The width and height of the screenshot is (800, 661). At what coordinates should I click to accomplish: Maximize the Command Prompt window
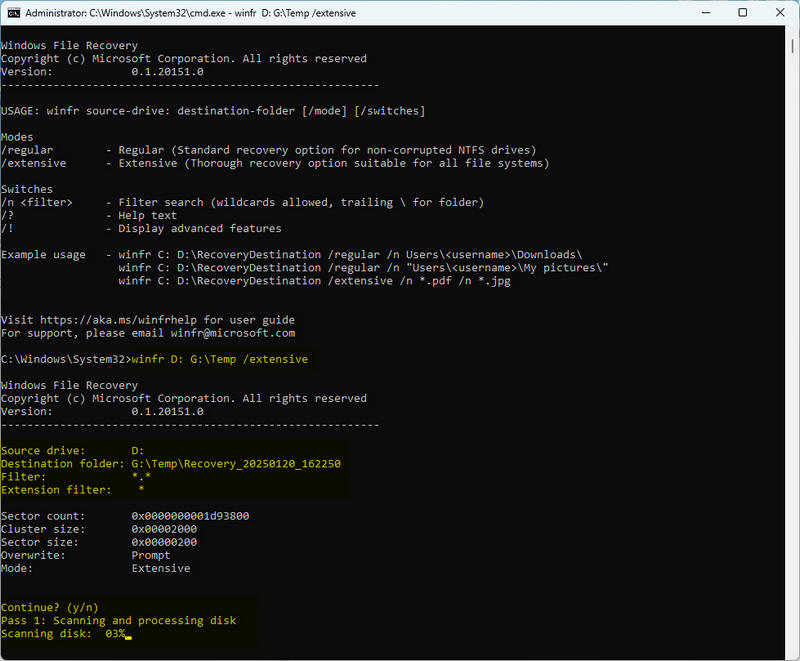pyautogui.click(x=743, y=13)
